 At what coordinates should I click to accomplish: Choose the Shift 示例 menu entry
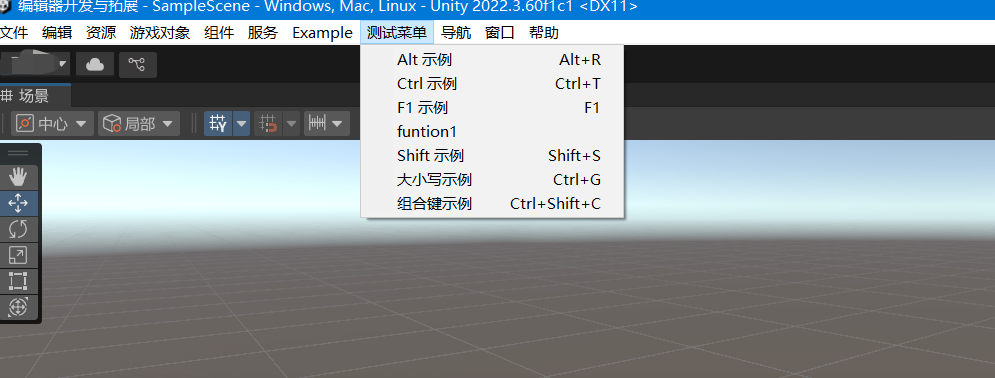pos(492,155)
